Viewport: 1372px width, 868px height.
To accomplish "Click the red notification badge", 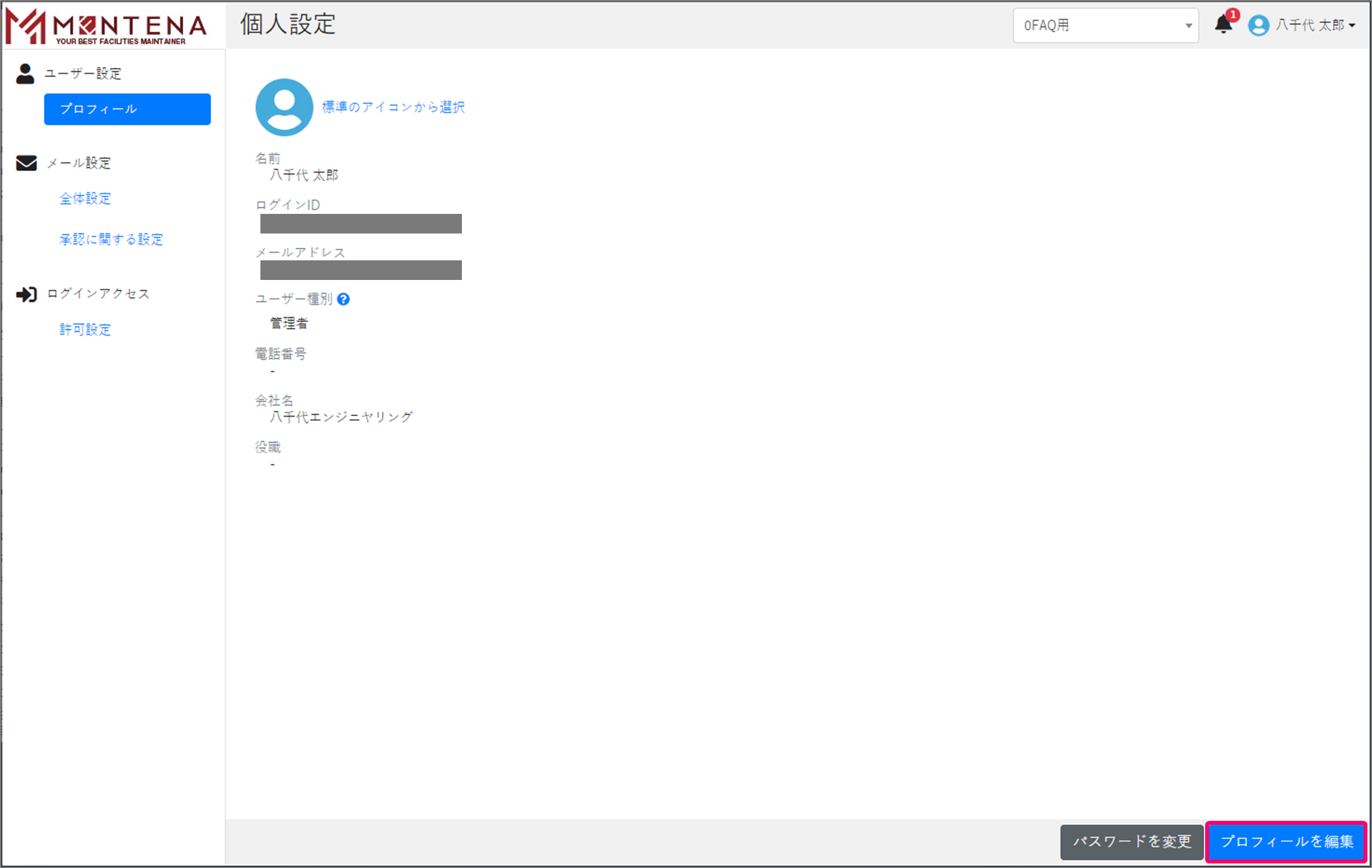I will [1233, 14].
